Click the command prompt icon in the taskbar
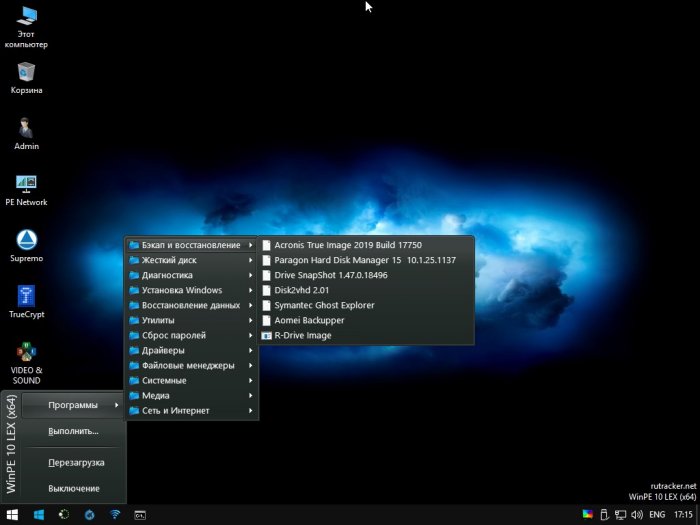This screenshot has width=700, height=525. point(141,515)
